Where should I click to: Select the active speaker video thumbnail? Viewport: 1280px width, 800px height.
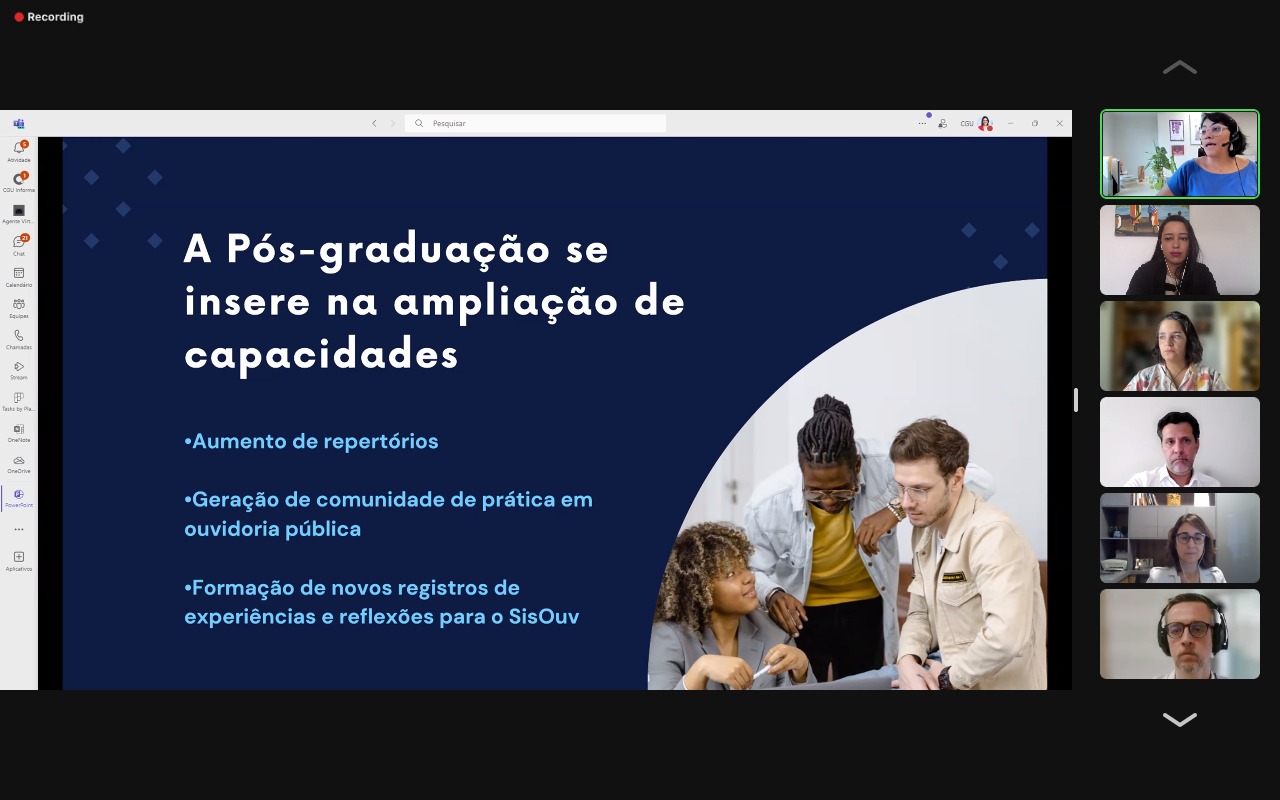(1180, 154)
